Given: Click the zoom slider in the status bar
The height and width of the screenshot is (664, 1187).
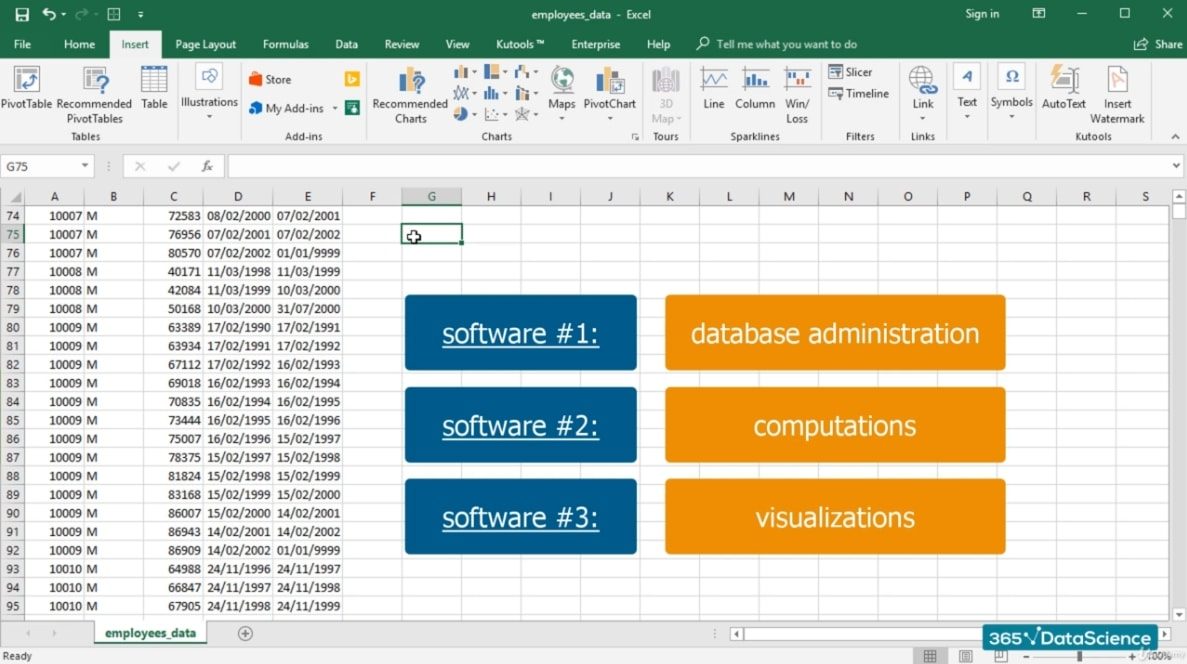Looking at the screenshot, I should click(1079, 656).
